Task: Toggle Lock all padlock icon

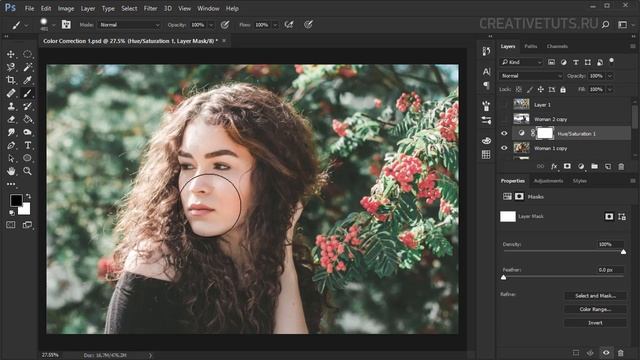Action: tap(563, 89)
